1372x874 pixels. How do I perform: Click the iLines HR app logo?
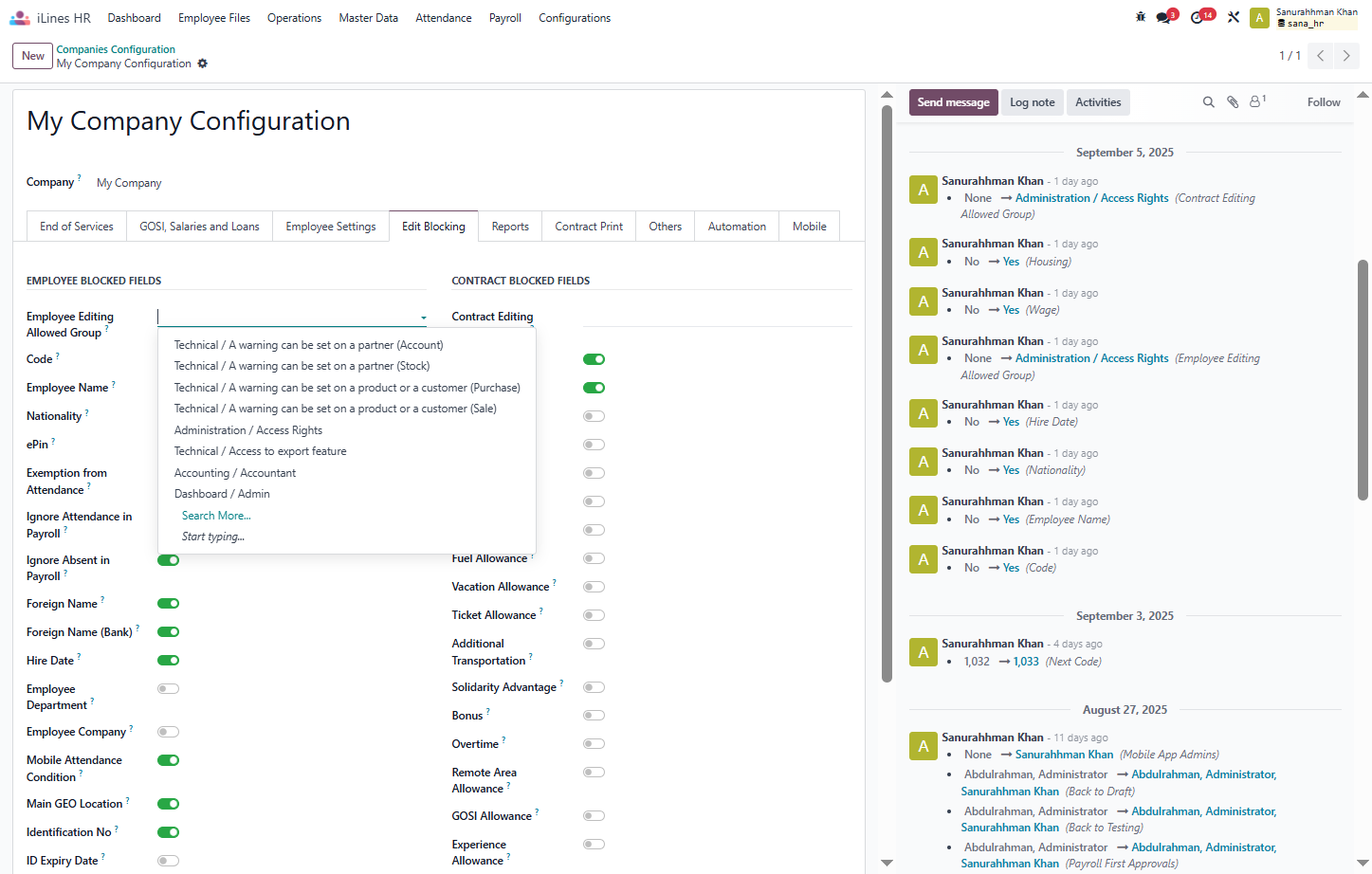(x=20, y=18)
